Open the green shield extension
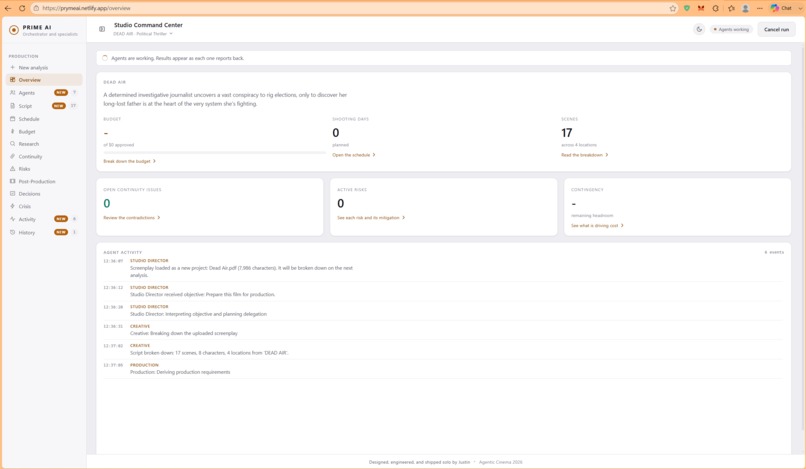Image resolution: width=806 pixels, height=469 pixels. (687, 8)
